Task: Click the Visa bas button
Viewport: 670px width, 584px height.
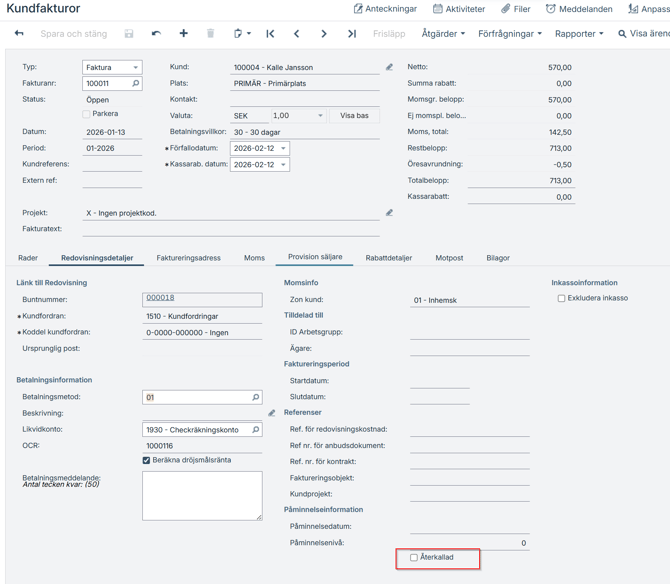Action: coord(354,116)
